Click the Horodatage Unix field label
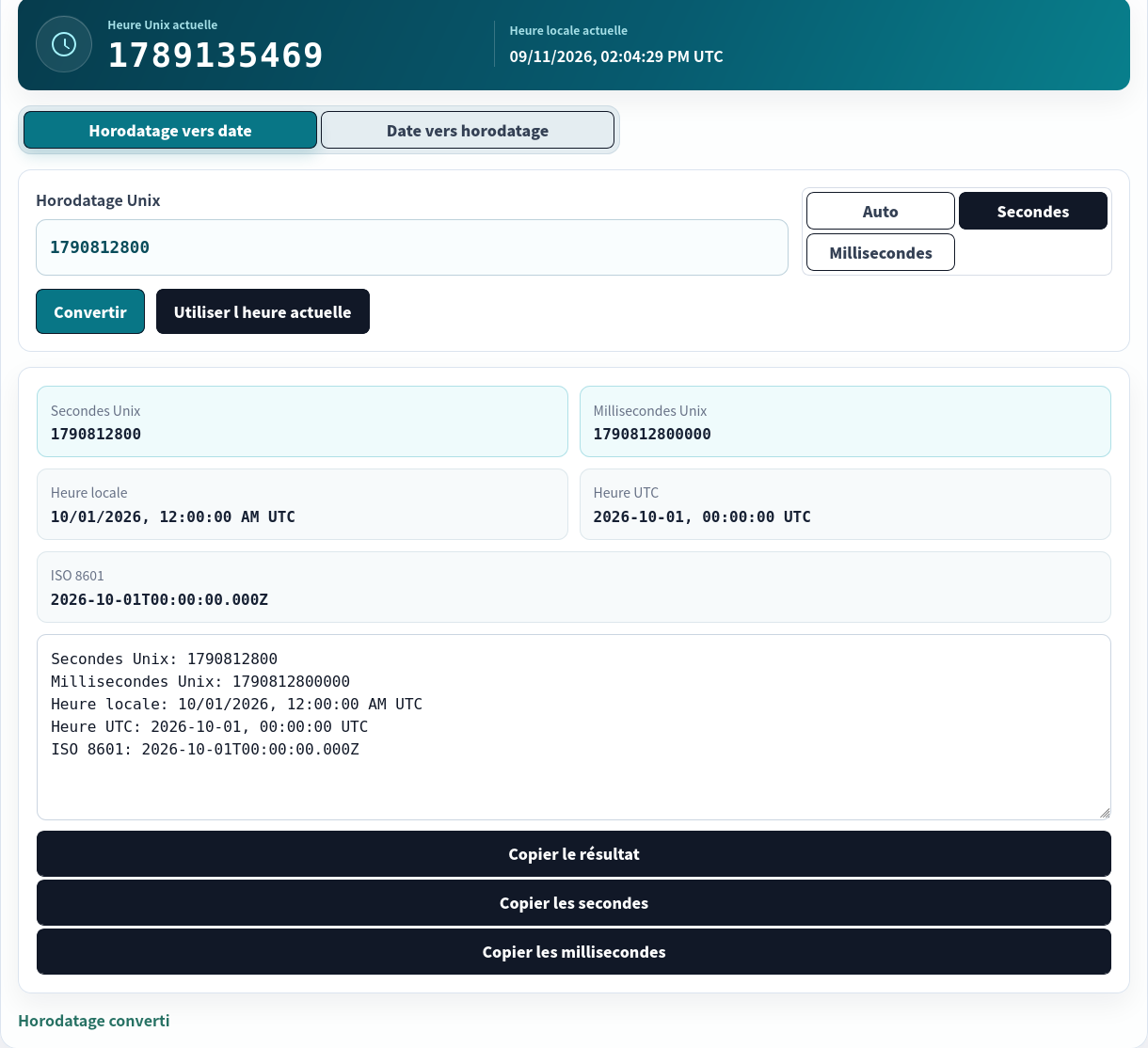This screenshot has width=1148, height=1048. click(98, 200)
